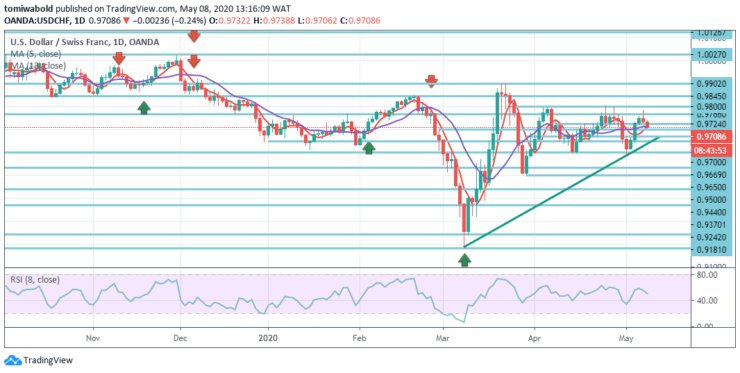This screenshot has width=740, height=373.
Task: Click the 0.97000 price level label
Action: coord(712,162)
